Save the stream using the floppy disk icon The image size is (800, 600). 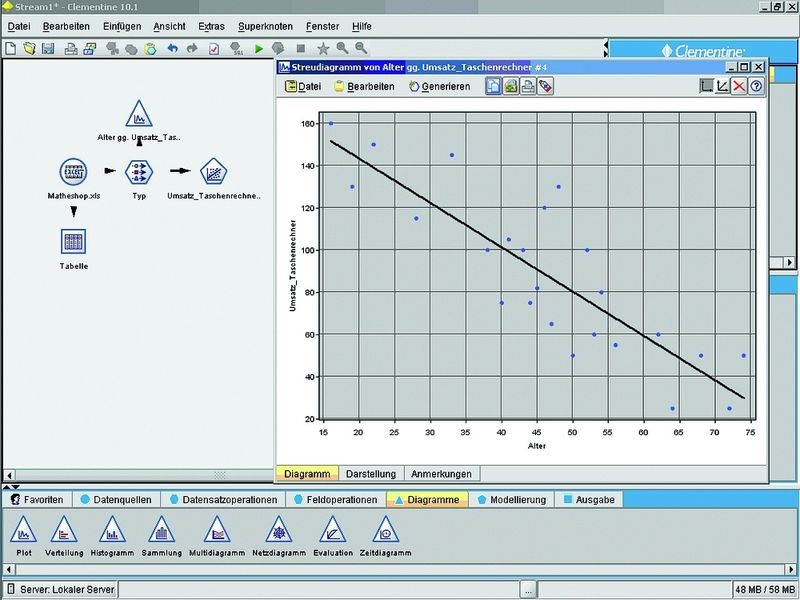point(48,48)
